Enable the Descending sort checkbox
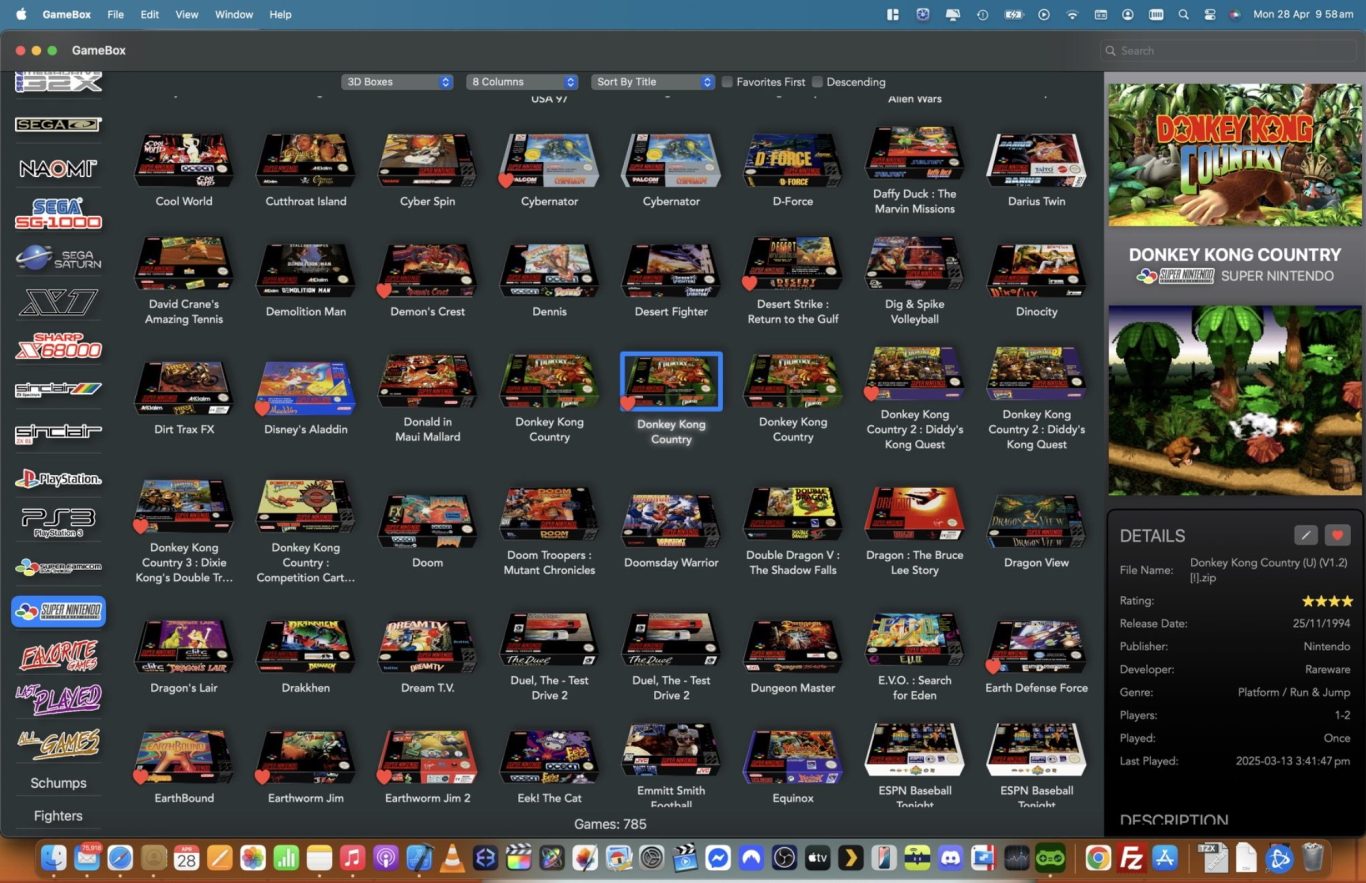Screen dimensions: 1366x883 (x=817, y=82)
